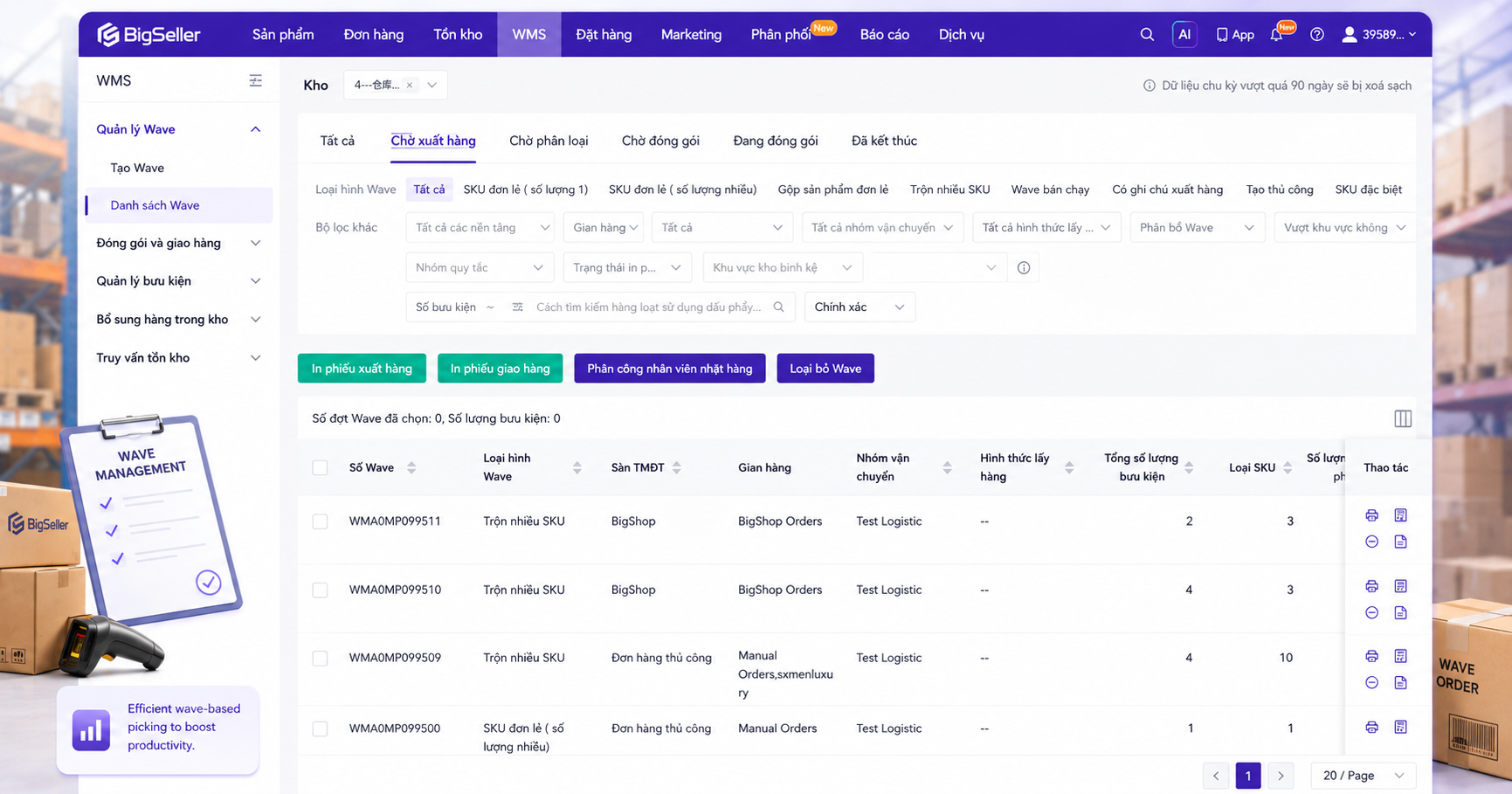This screenshot has height=794, width=1512.
Task: Select the checkbox for wave WMA0MP099509
Action: pos(320,658)
